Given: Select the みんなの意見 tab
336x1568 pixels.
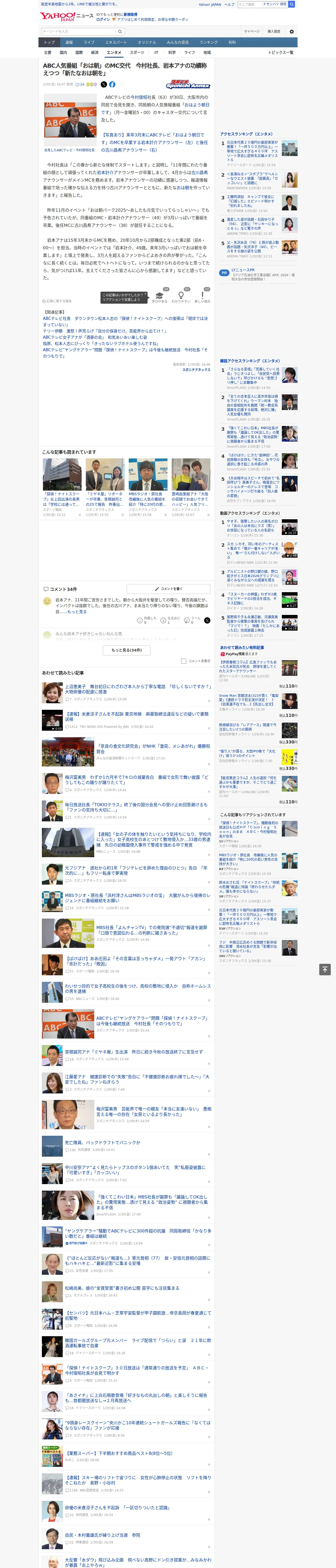Looking at the screenshot, I should 177,43.
